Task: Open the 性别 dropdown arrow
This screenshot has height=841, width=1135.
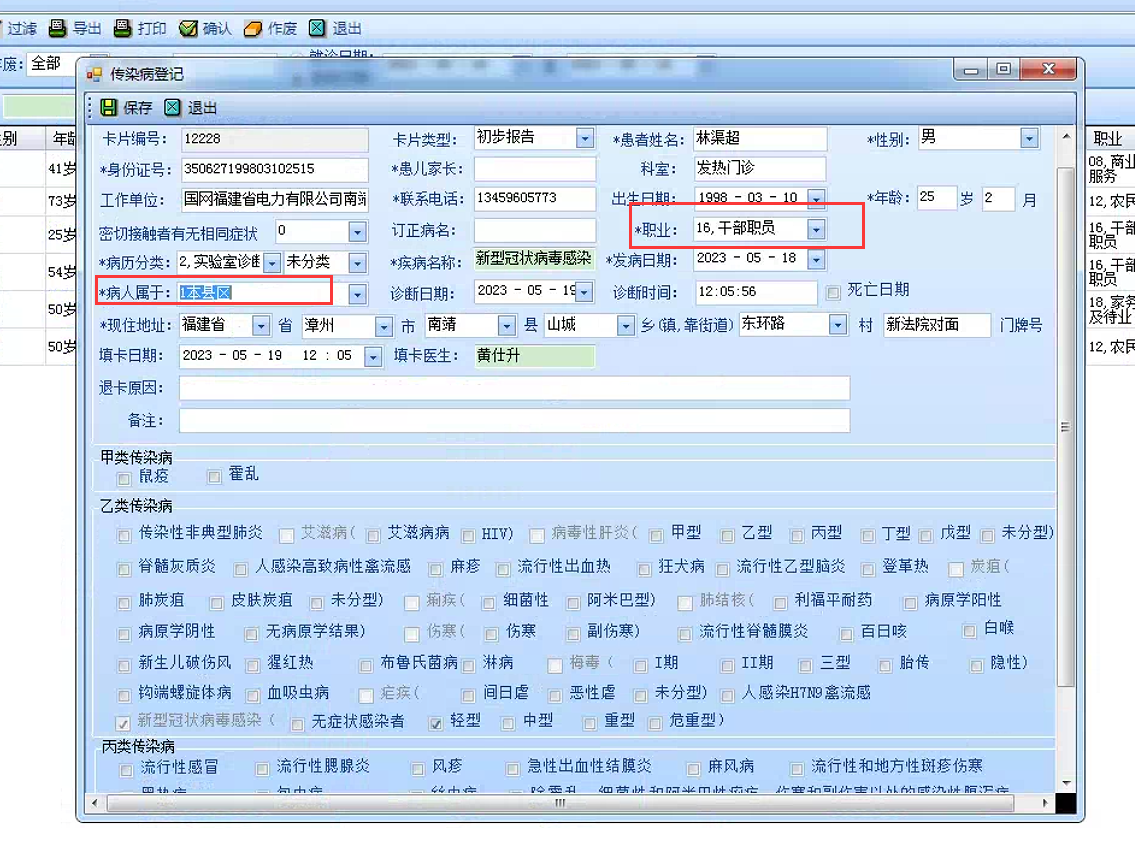Action: (1029, 138)
